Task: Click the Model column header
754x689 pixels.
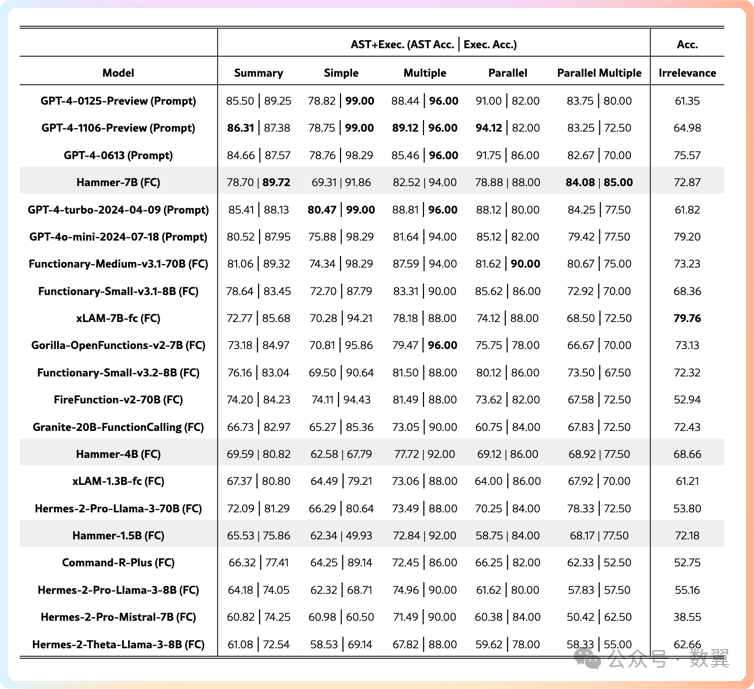Action: pyautogui.click(x=118, y=73)
